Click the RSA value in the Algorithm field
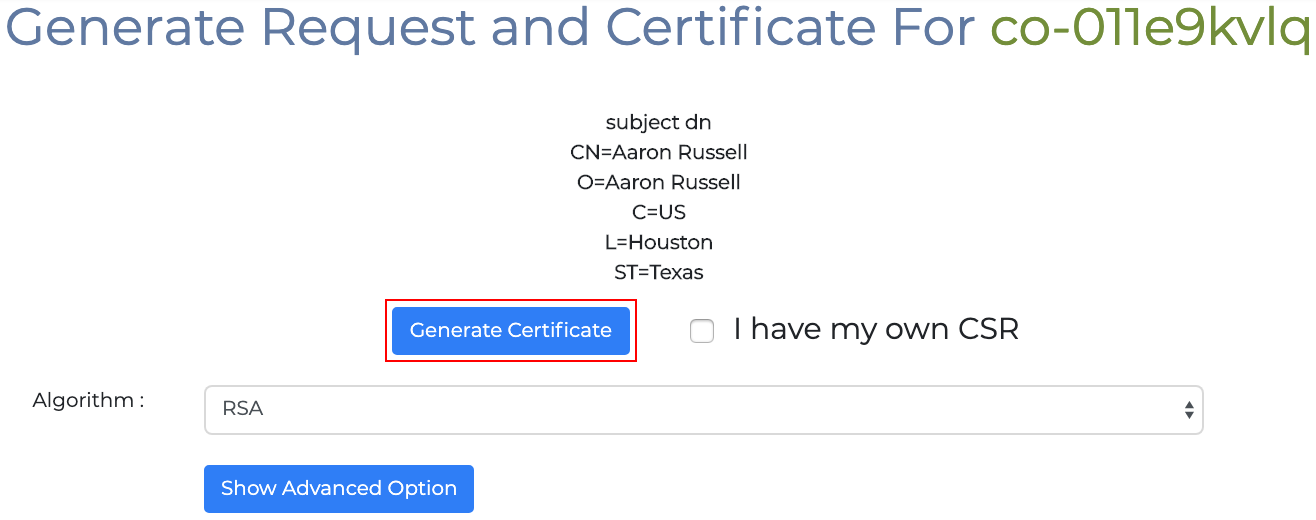Screen dimensions: 1316x520 coord(243,409)
